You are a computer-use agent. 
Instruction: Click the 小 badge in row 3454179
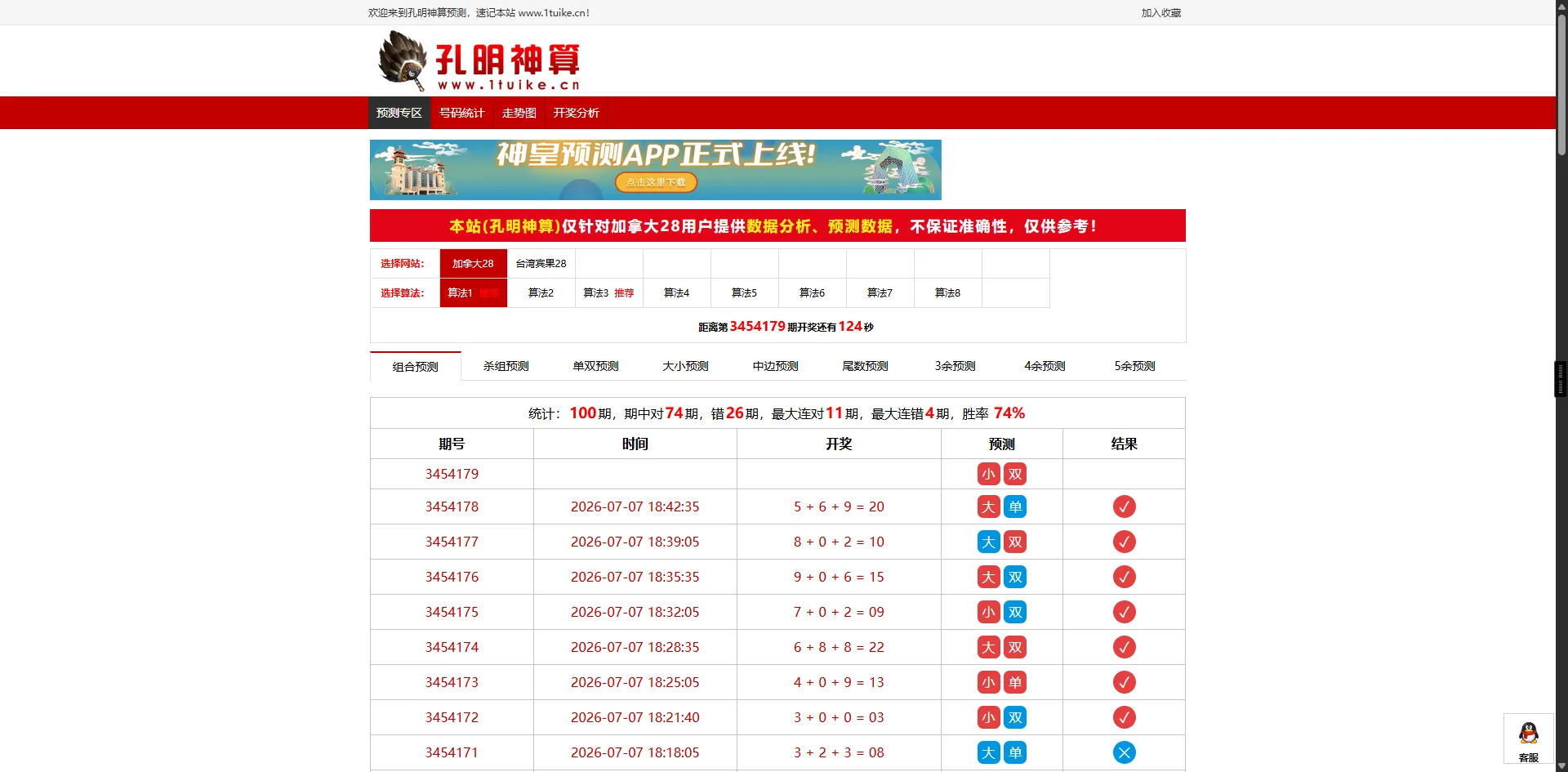[988, 474]
